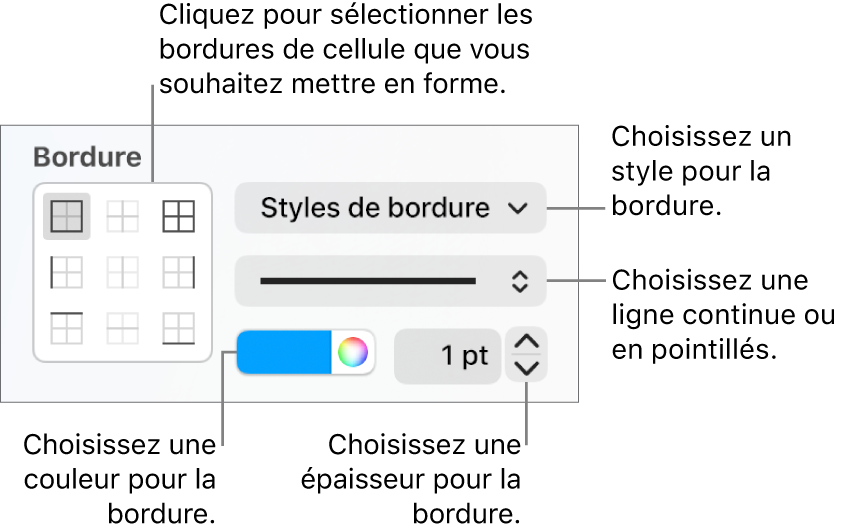Open the line style pop-up arrows
Image resolution: width=849 pixels, height=532 pixels.
tap(520, 281)
